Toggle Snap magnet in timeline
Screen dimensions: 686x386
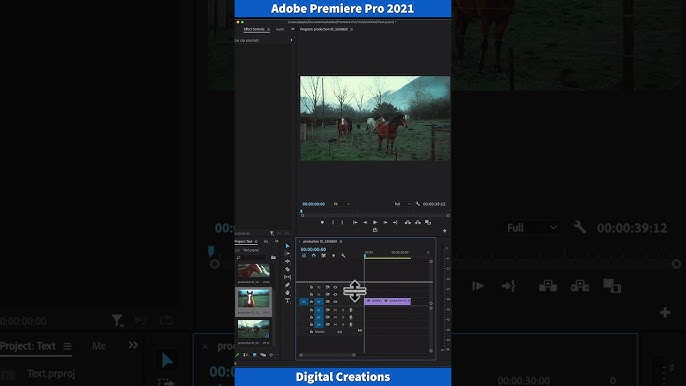pyautogui.click(x=314, y=256)
